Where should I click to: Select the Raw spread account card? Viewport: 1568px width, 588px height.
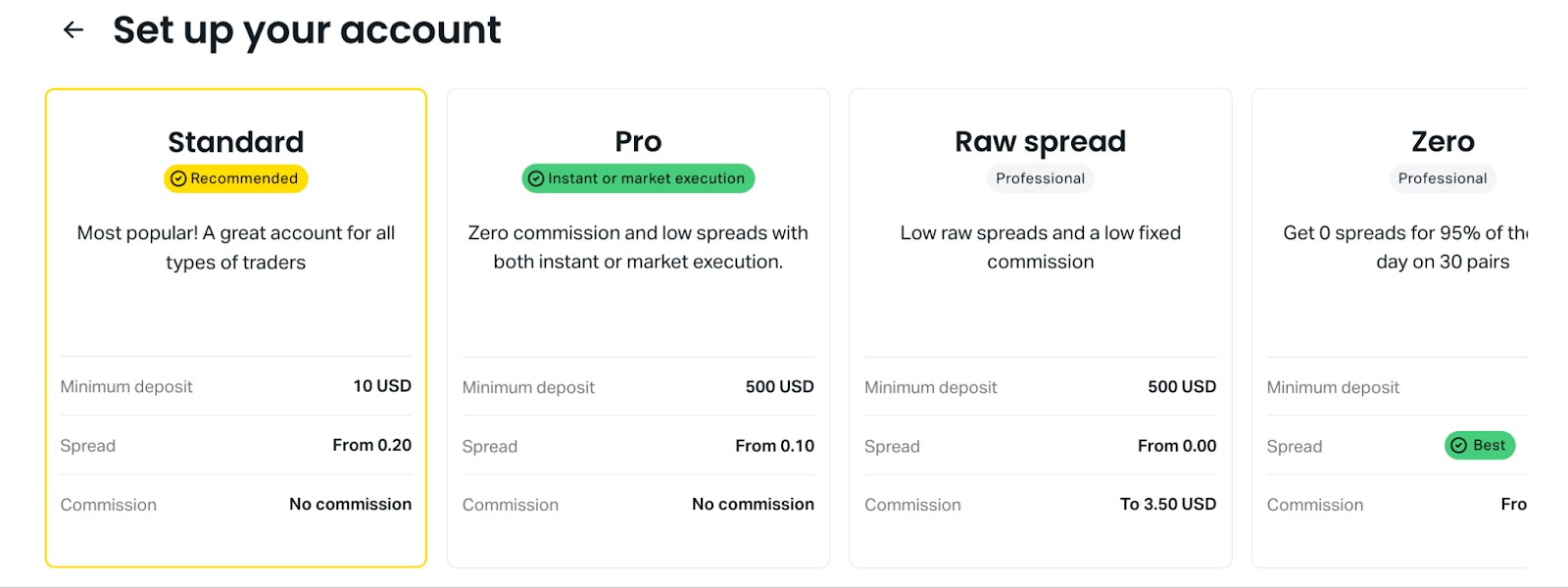pyautogui.click(x=1041, y=328)
